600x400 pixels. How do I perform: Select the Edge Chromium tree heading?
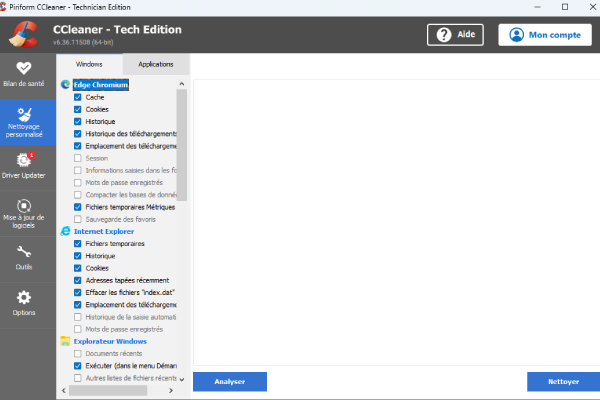tap(101, 85)
